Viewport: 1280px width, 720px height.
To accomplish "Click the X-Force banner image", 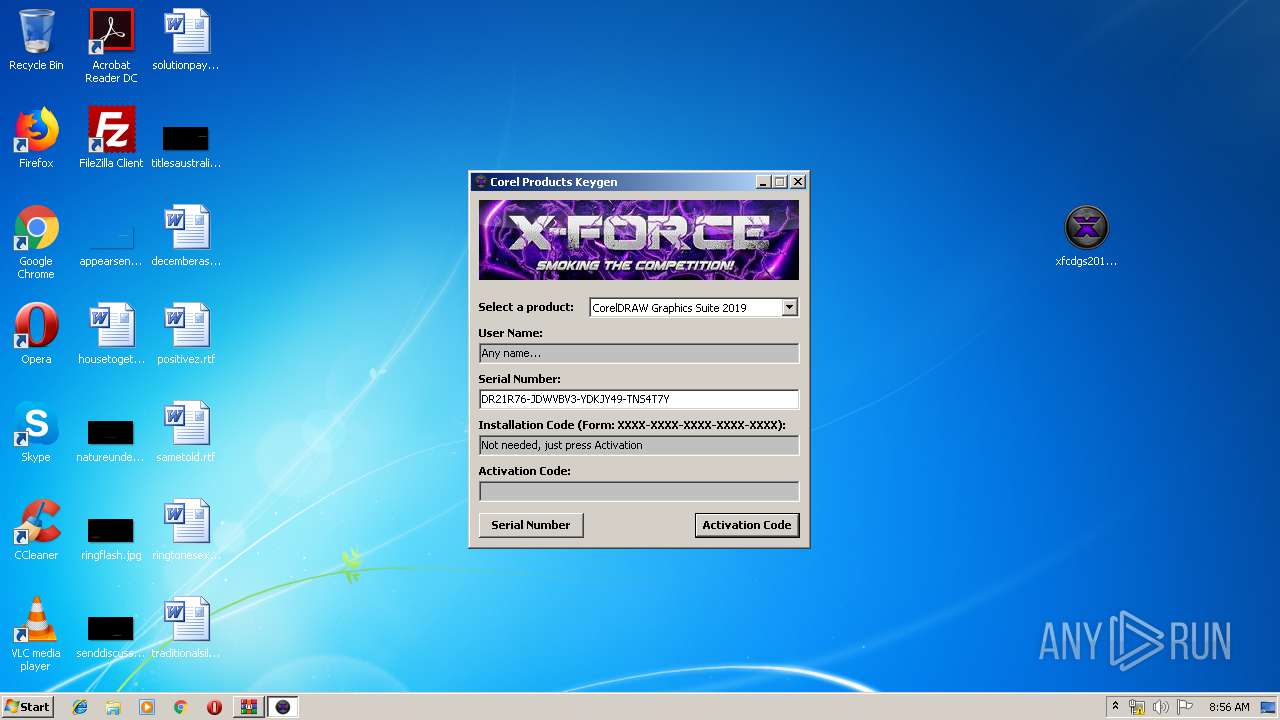I will [639, 240].
